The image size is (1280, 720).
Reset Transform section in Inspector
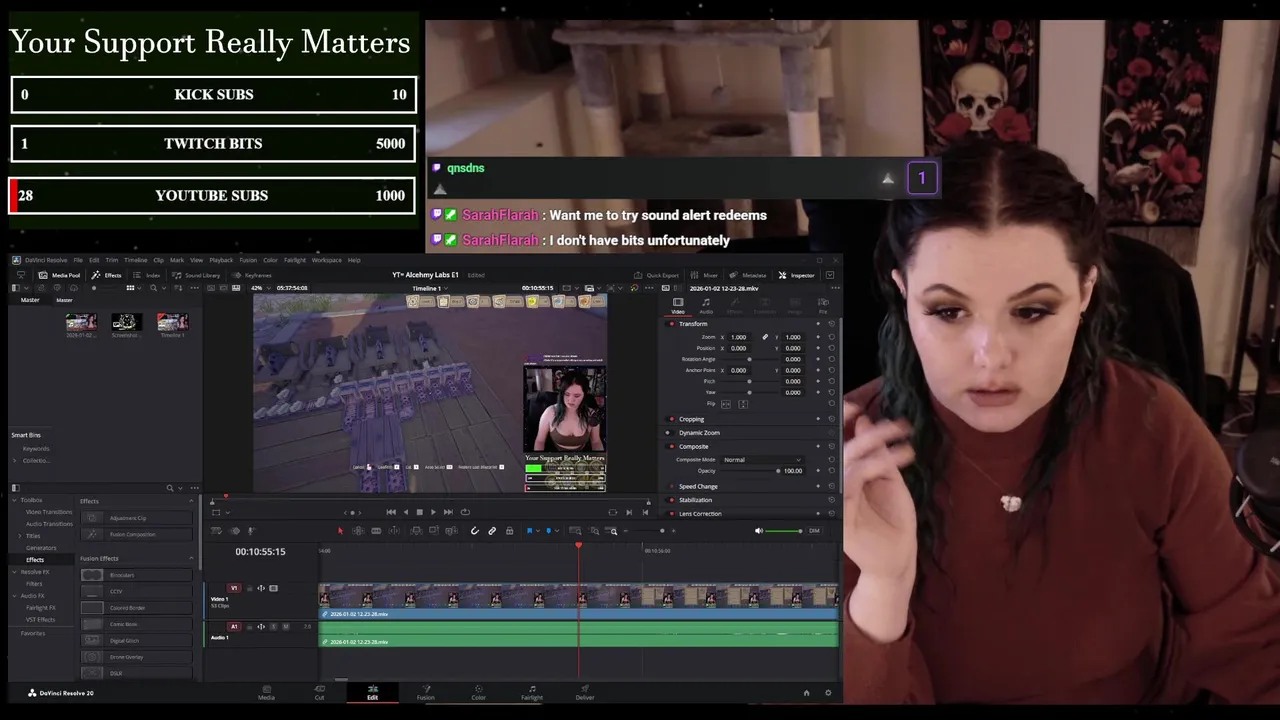click(x=831, y=324)
